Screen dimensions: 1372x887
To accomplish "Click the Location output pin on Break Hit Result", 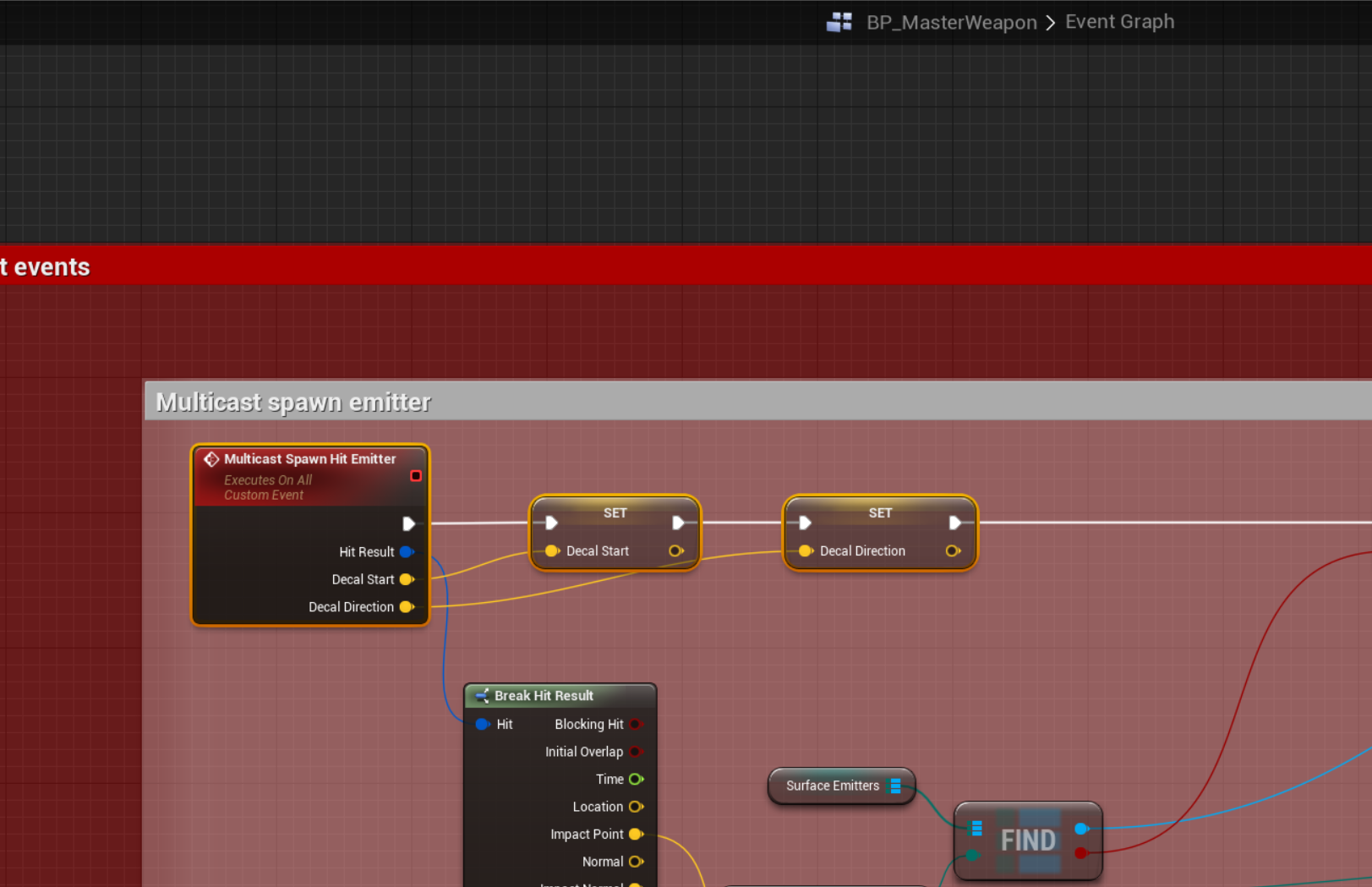I will pyautogui.click(x=636, y=807).
